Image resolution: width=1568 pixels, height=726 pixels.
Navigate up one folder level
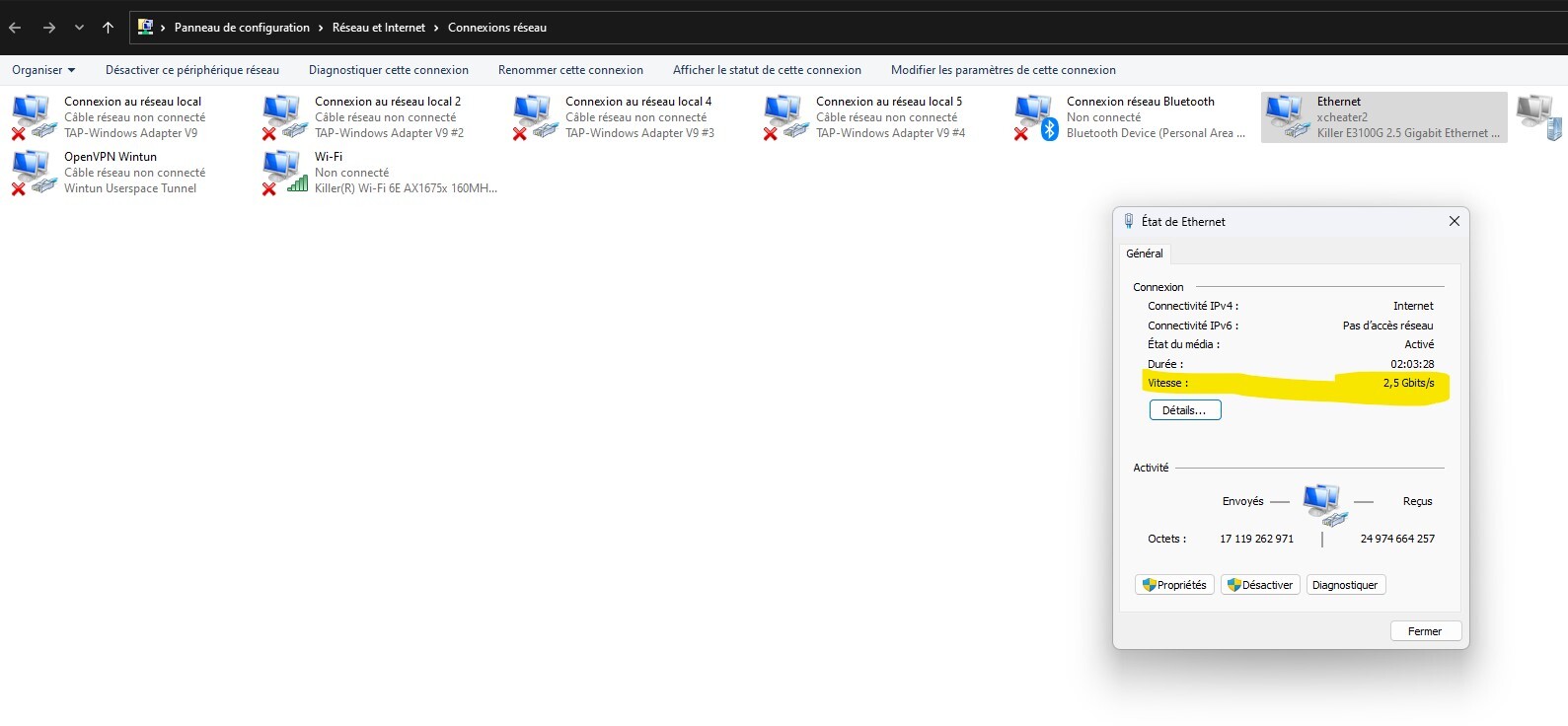coord(108,28)
